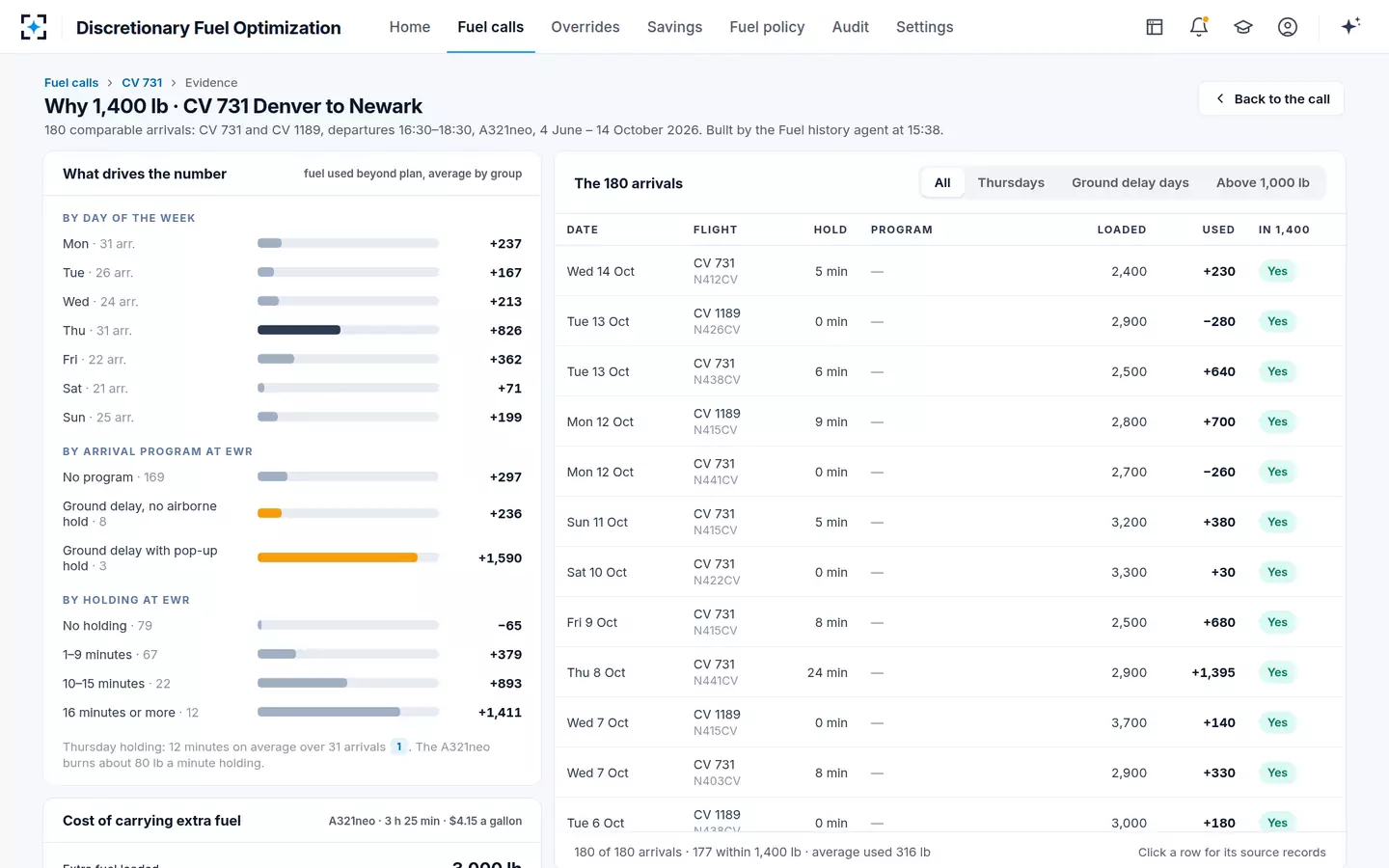The image size is (1389, 868).
Task: Open the Settings tab
Action: coord(925,27)
